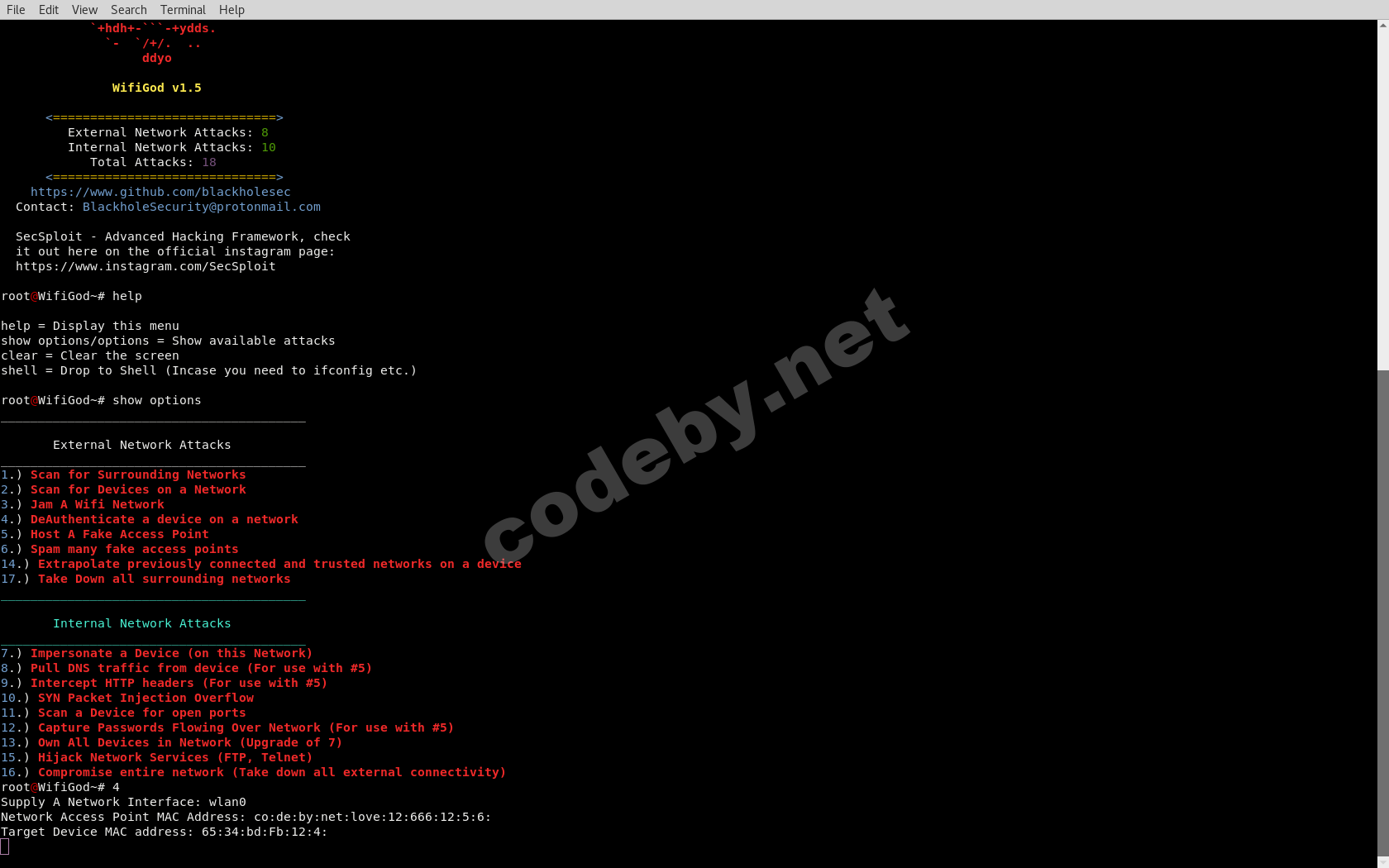Click the 'SecSploit - Advanced Hacking Framework' line
This screenshot has width=1389, height=868.
click(x=183, y=236)
